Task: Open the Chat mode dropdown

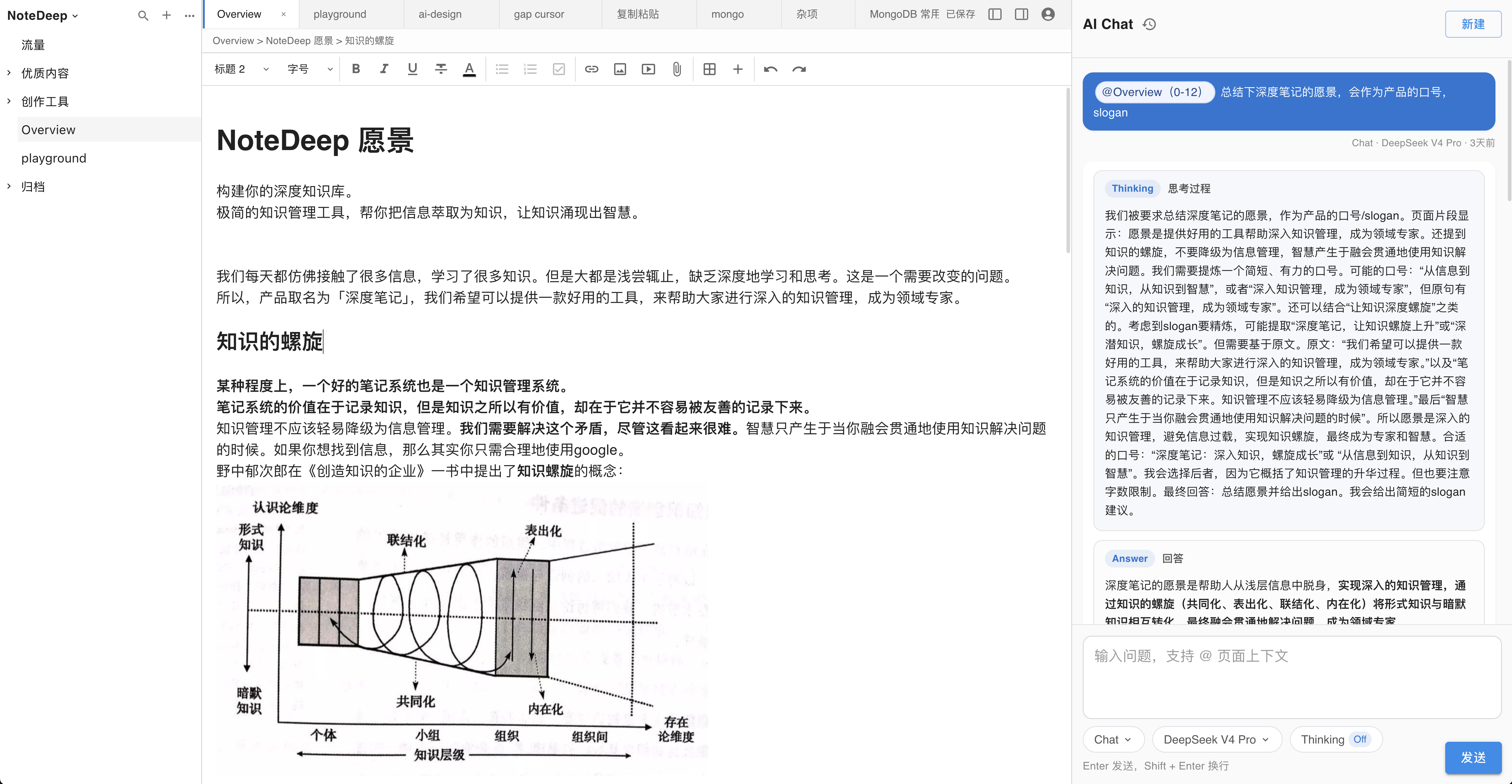Action: click(1113, 739)
